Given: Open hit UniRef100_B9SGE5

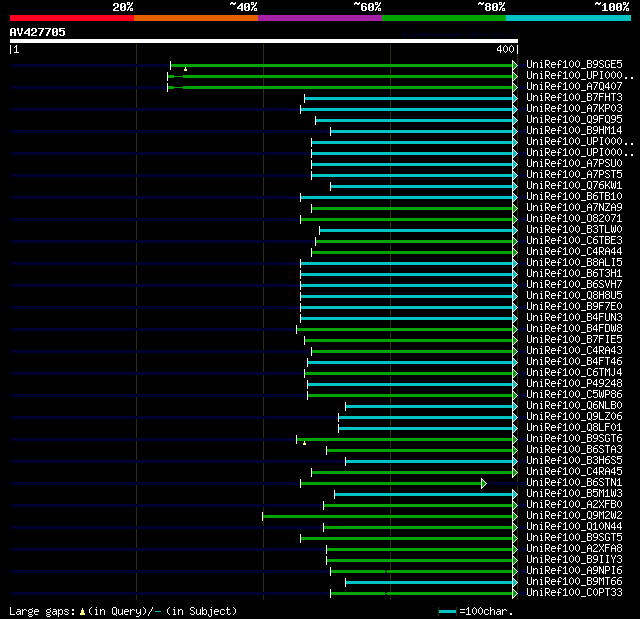Looking at the screenshot, I should [x=574, y=64].
